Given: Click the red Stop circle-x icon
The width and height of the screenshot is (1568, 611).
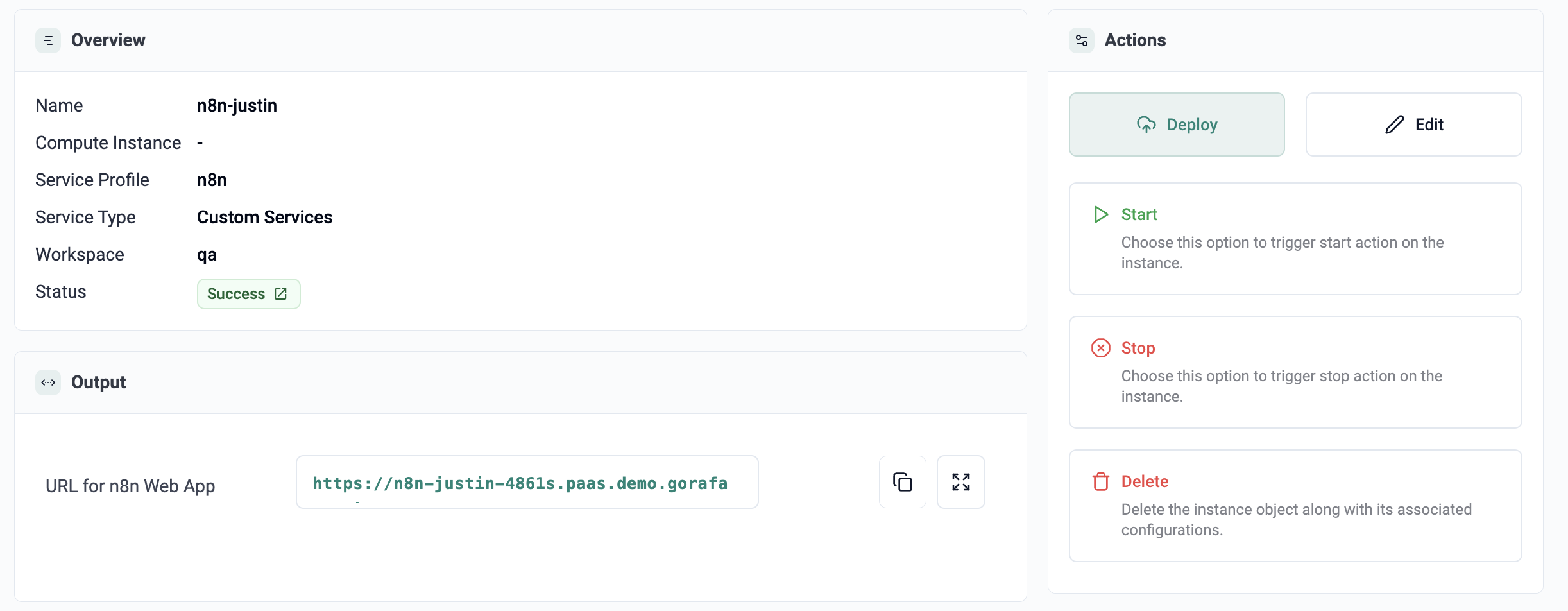Looking at the screenshot, I should (x=1101, y=348).
